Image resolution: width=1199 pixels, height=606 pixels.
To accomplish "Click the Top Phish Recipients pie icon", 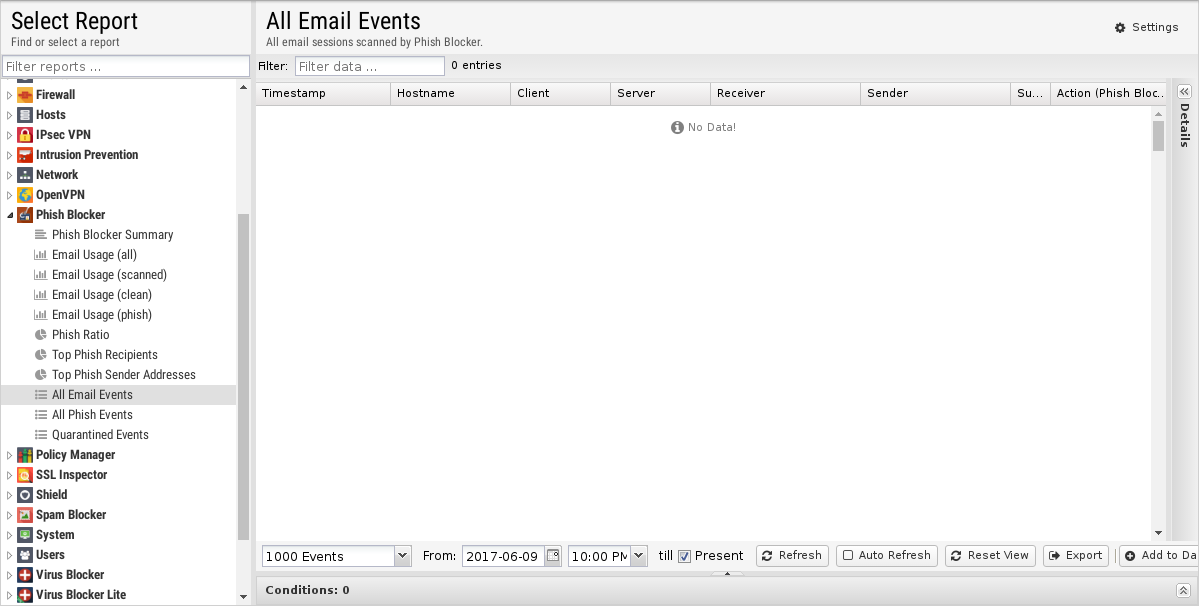I will [x=41, y=355].
